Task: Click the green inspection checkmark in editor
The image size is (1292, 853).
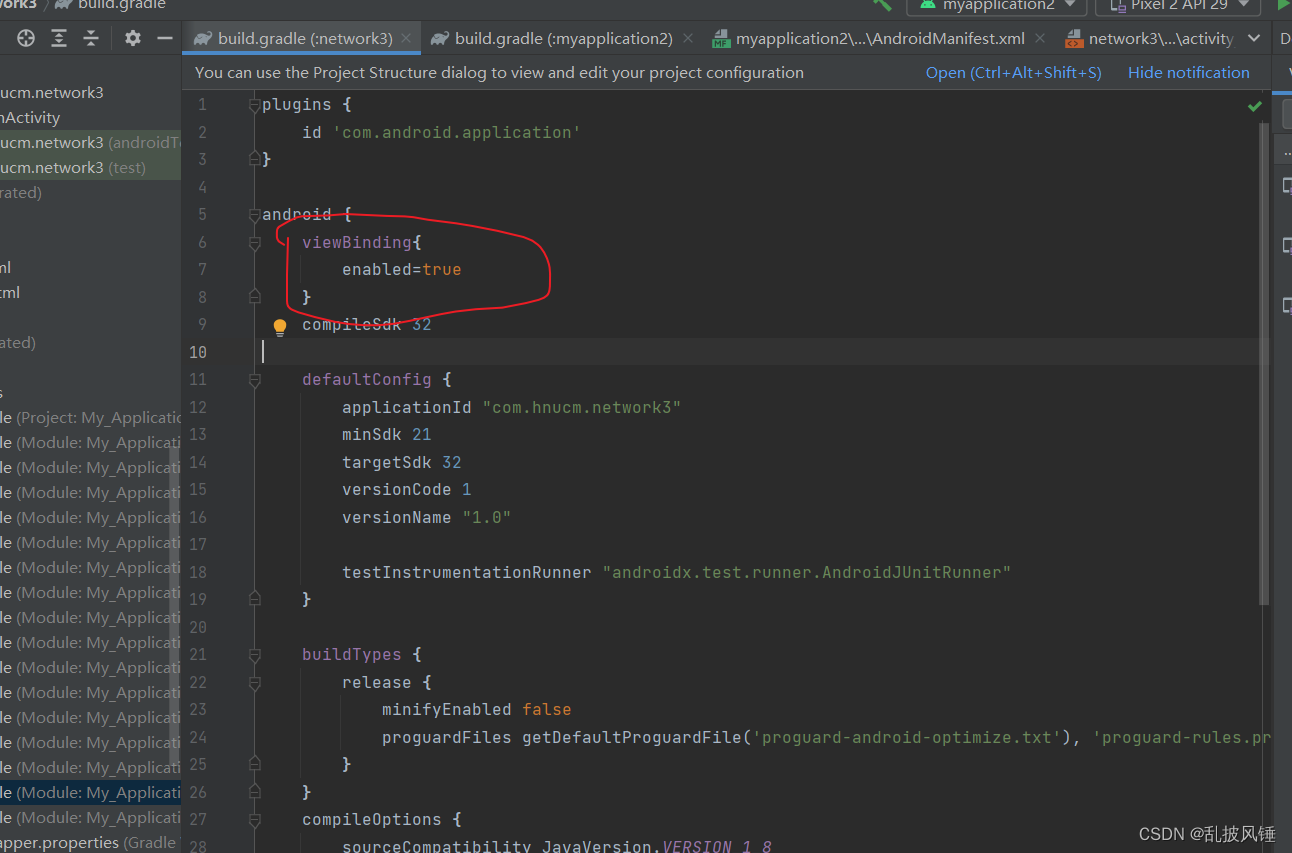Action: point(1255,106)
